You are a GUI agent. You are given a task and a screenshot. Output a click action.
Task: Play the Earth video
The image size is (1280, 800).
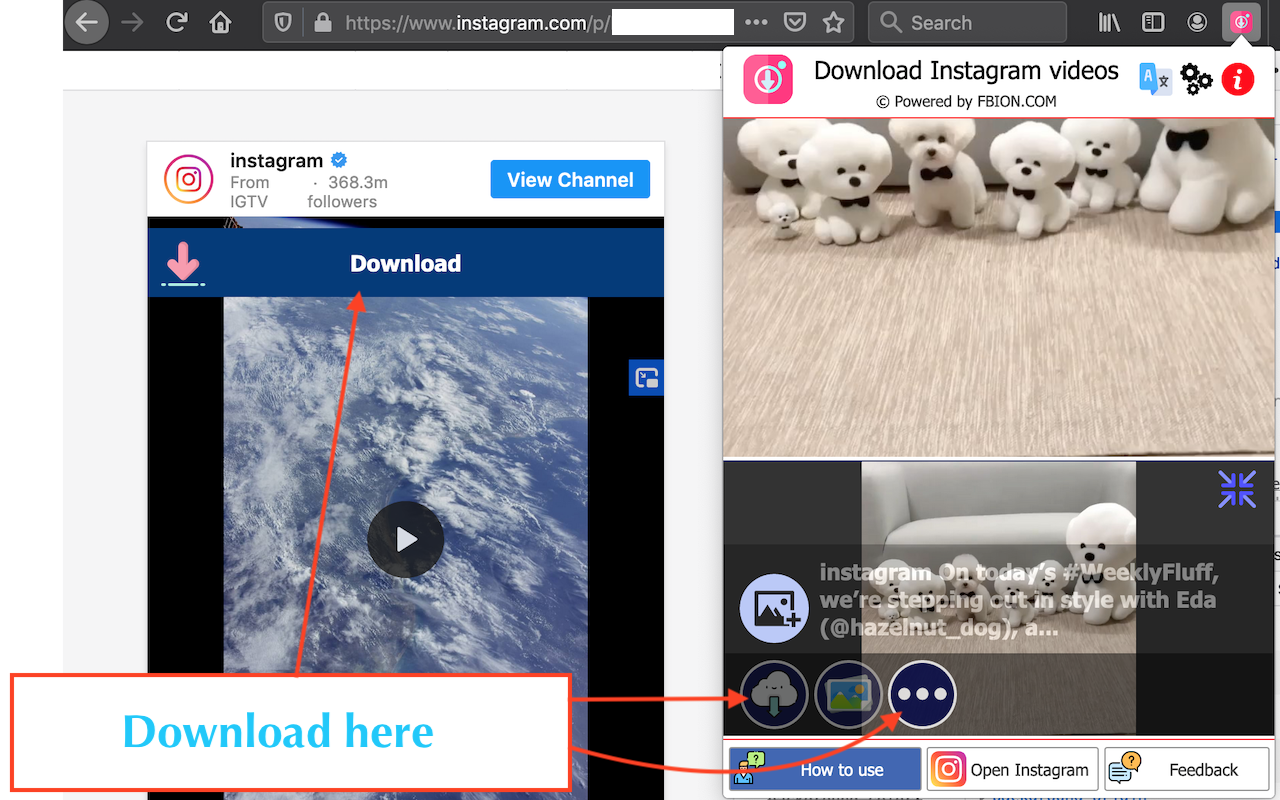click(406, 540)
